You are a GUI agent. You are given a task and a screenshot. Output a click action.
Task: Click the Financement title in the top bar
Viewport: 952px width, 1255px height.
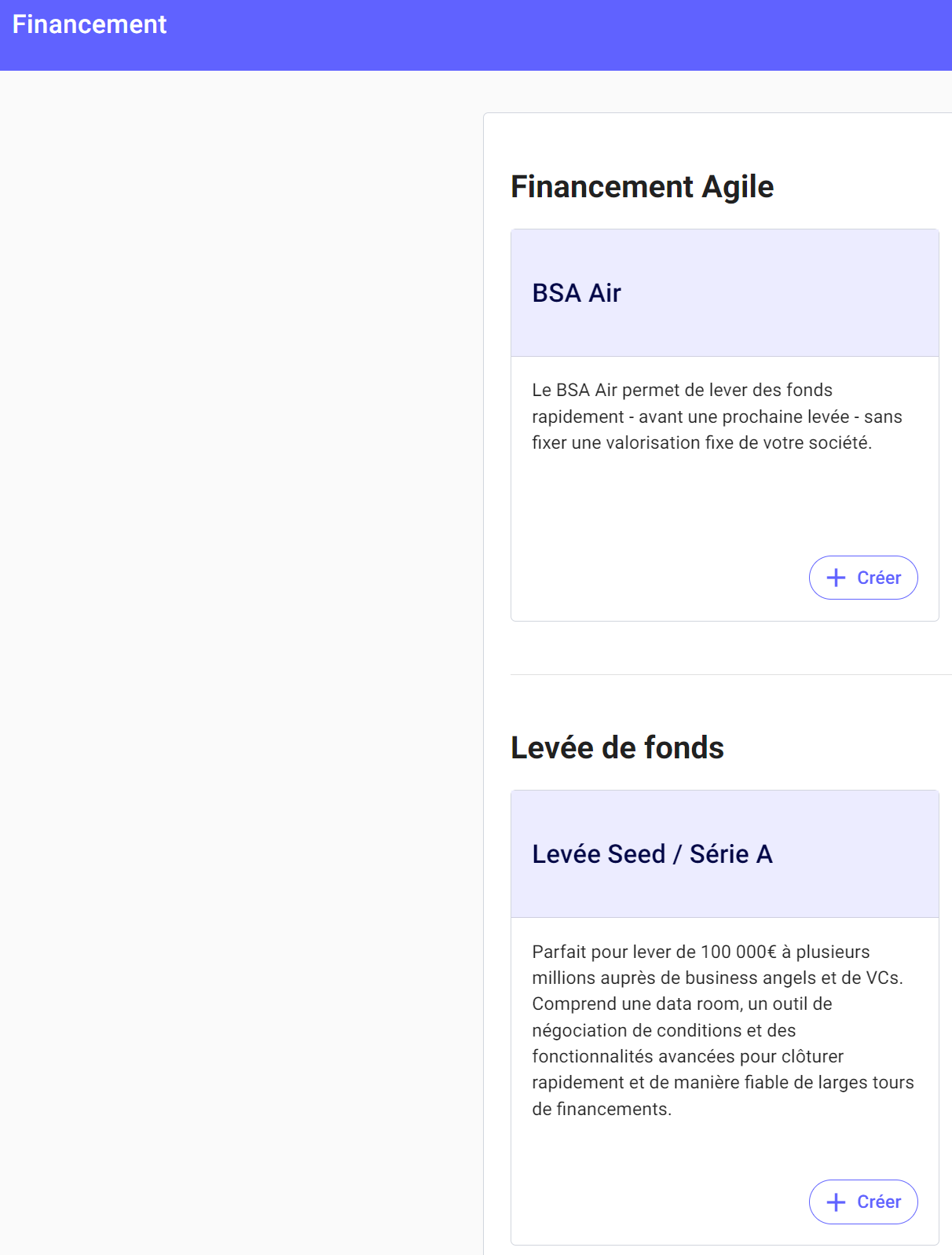coord(90,24)
